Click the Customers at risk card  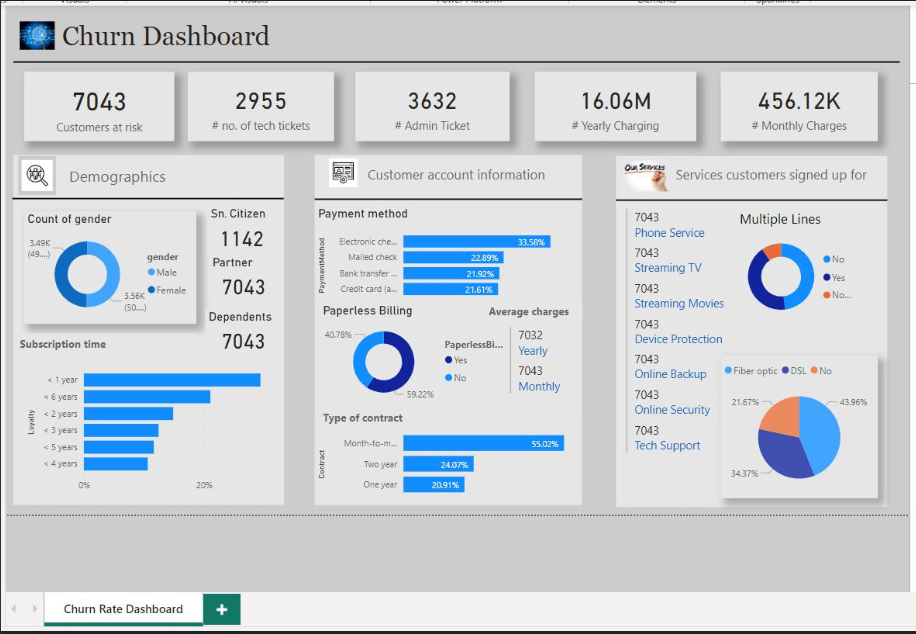(99, 107)
